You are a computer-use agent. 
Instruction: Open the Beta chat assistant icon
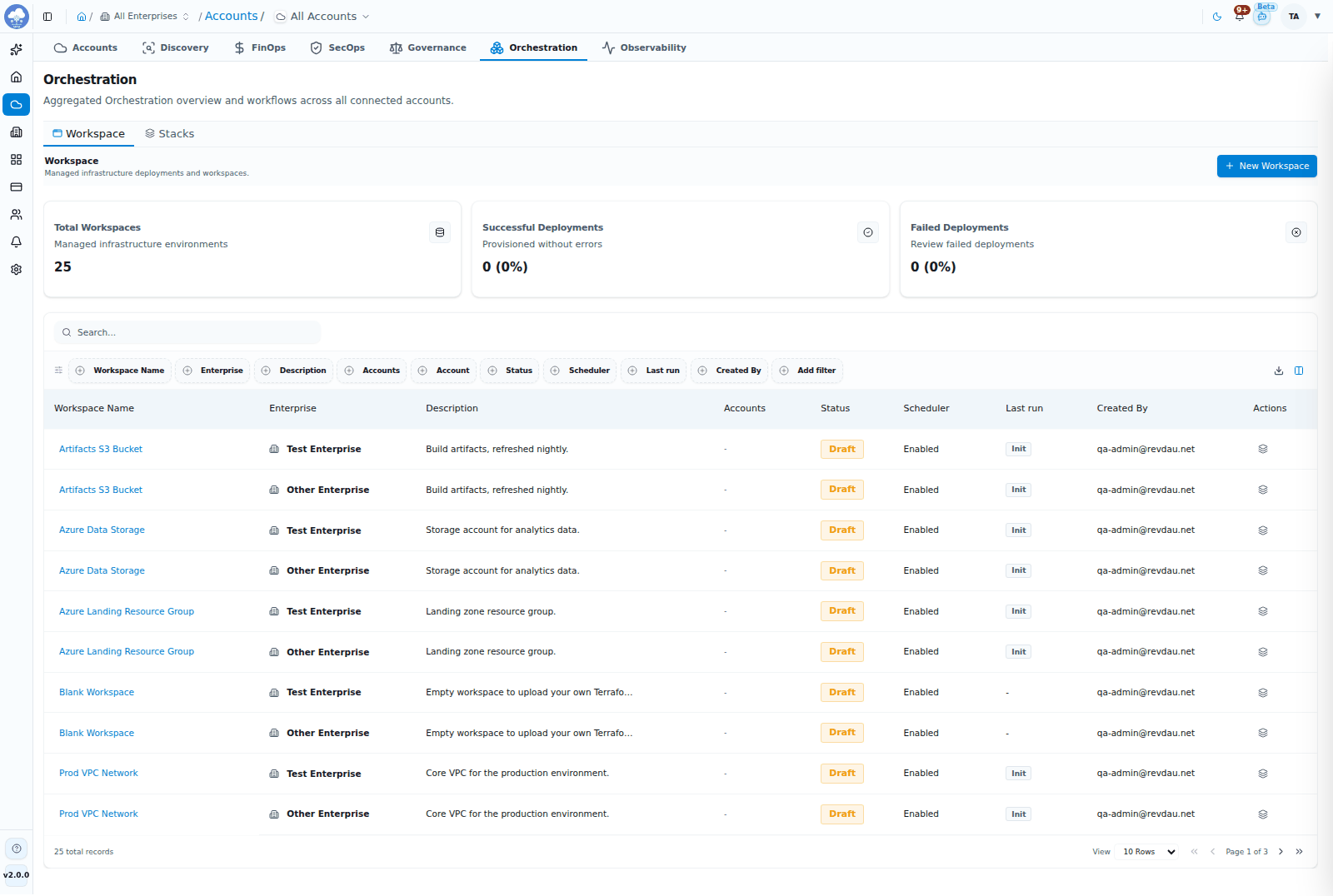(1263, 17)
